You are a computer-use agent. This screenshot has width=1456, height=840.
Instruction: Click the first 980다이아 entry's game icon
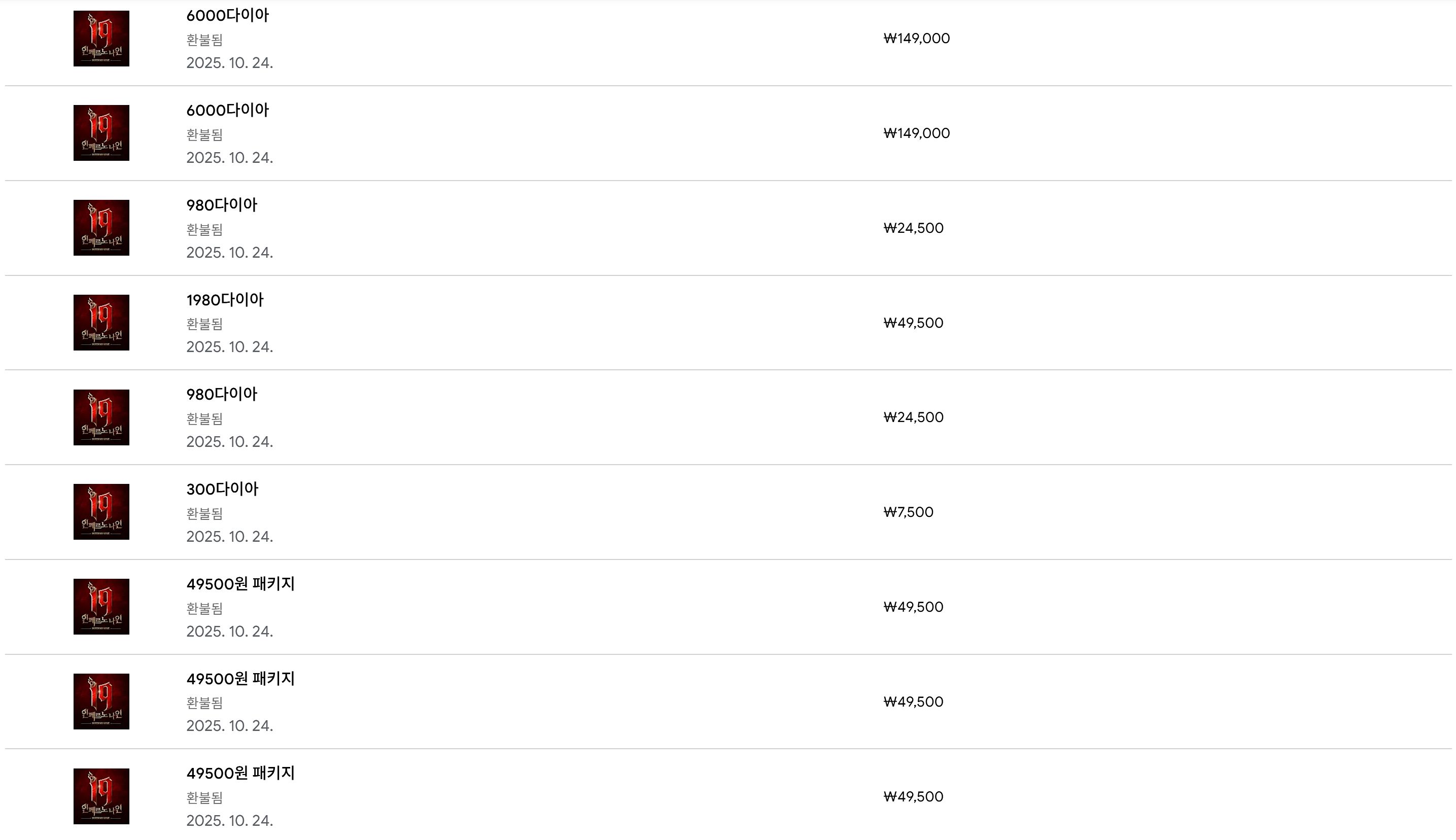tap(101, 228)
